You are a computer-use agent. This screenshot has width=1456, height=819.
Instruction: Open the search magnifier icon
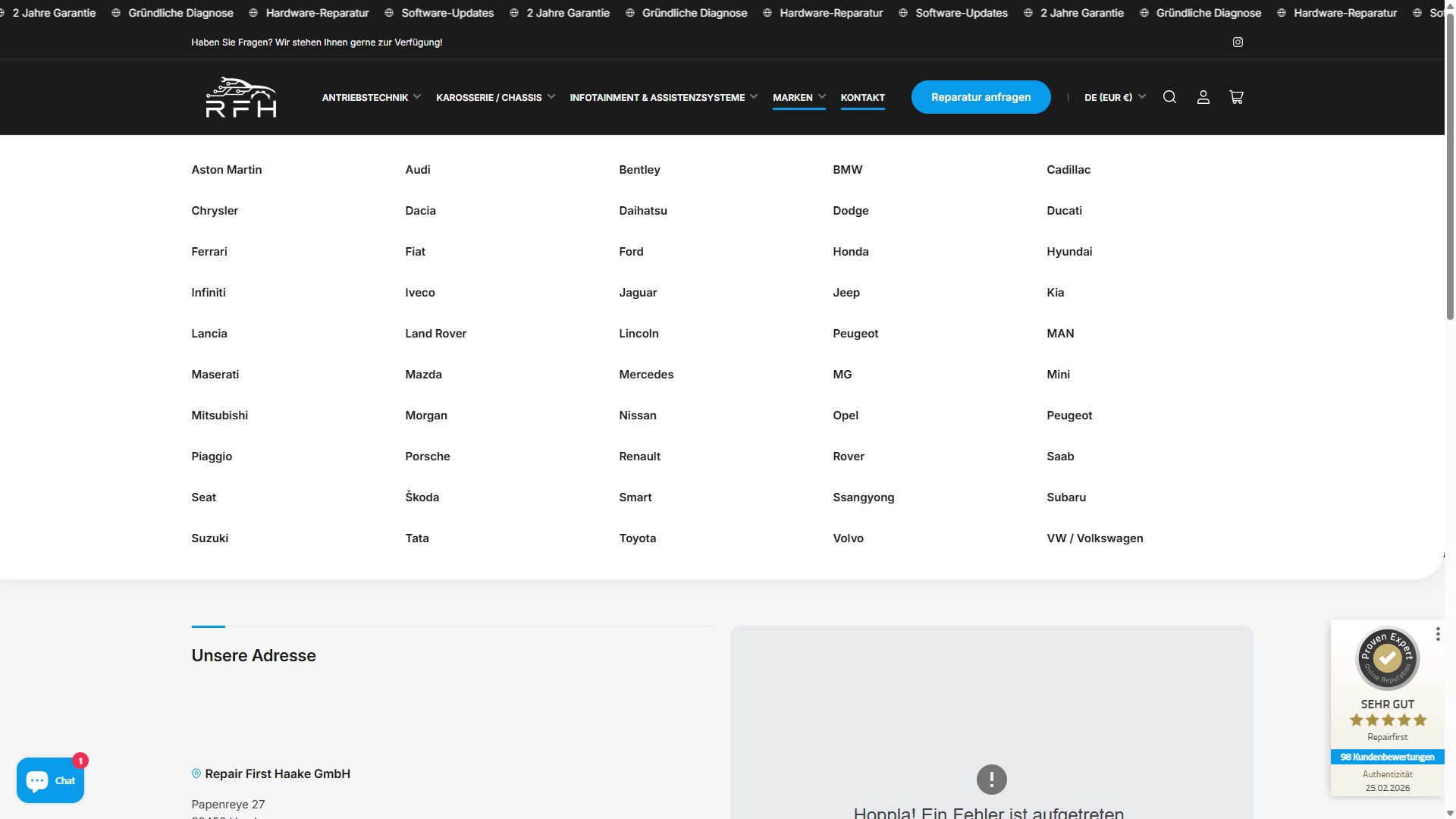pyautogui.click(x=1169, y=97)
